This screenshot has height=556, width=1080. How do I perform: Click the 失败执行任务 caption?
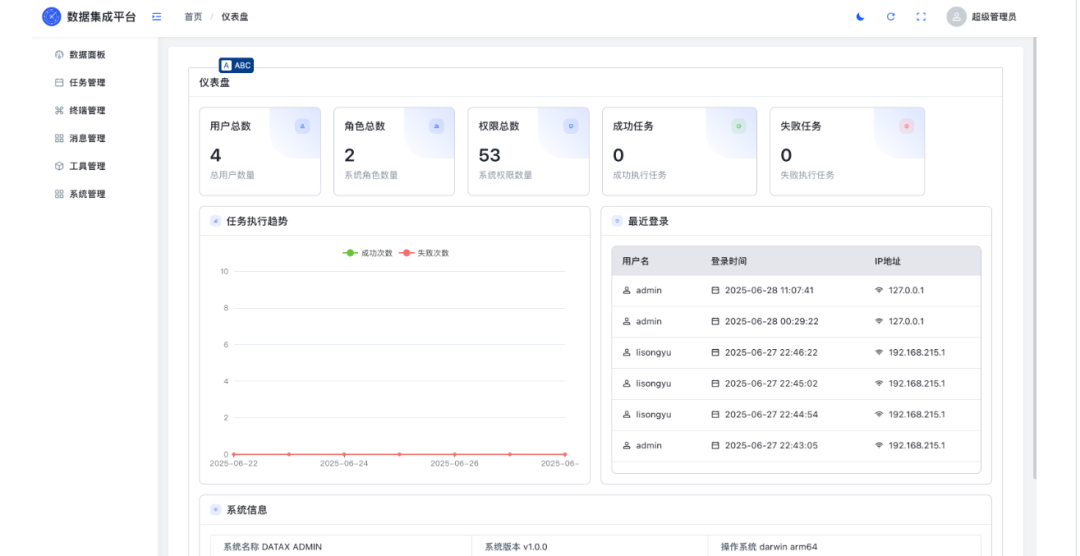point(807,175)
